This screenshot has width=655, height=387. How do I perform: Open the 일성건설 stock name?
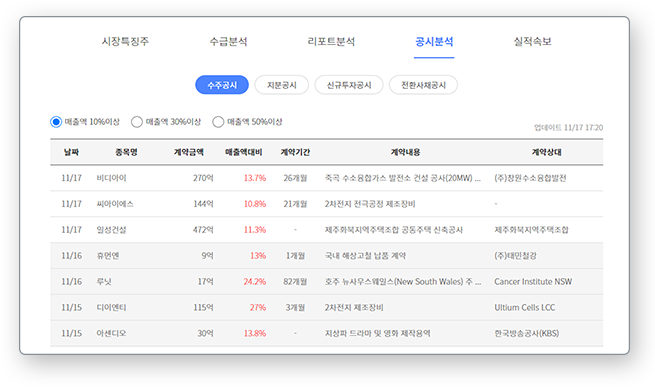[x=111, y=230]
